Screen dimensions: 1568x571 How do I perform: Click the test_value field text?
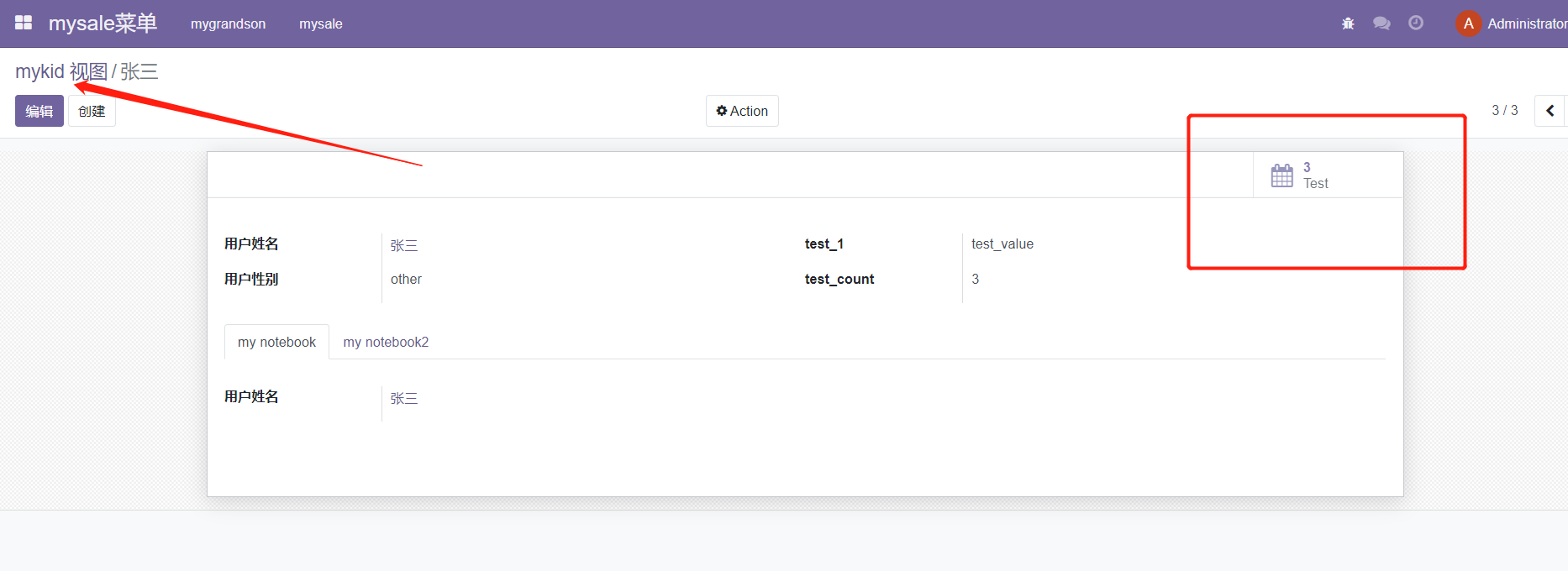pyautogui.click(x=1002, y=244)
